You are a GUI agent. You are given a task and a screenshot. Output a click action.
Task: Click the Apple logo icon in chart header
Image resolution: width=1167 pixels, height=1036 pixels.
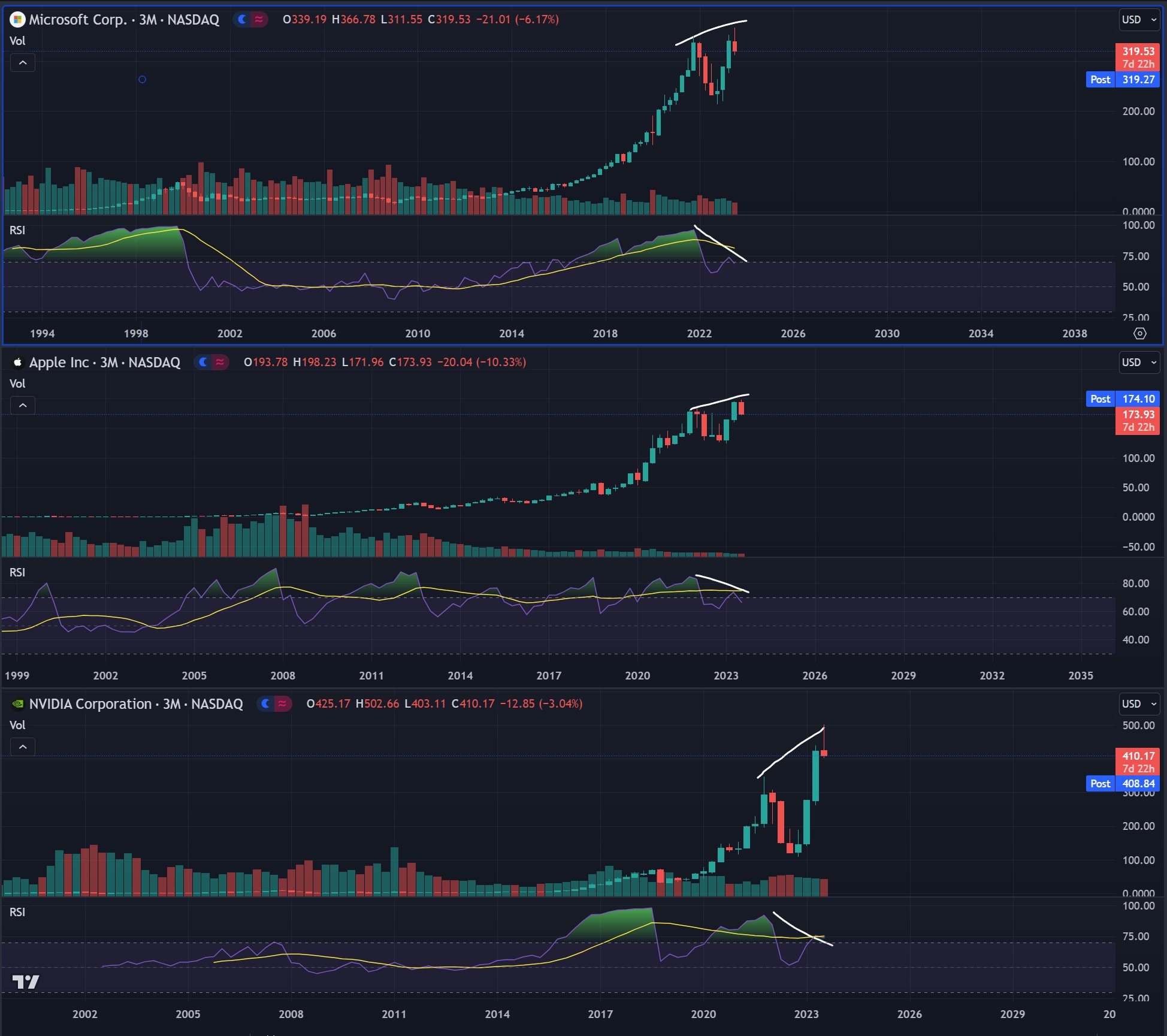pos(18,363)
